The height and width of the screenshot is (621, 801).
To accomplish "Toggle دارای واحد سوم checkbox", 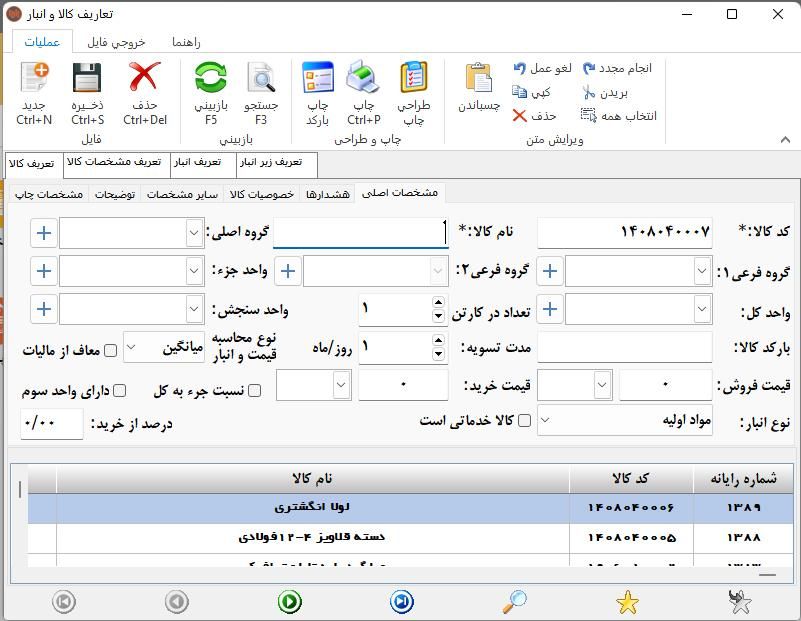I will point(120,391).
